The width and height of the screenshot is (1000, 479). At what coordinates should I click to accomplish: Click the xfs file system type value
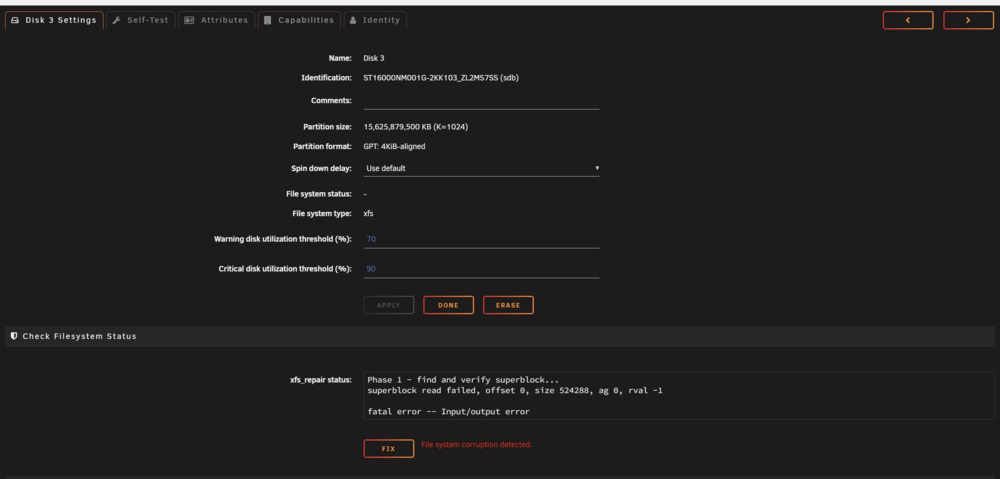tap(369, 214)
